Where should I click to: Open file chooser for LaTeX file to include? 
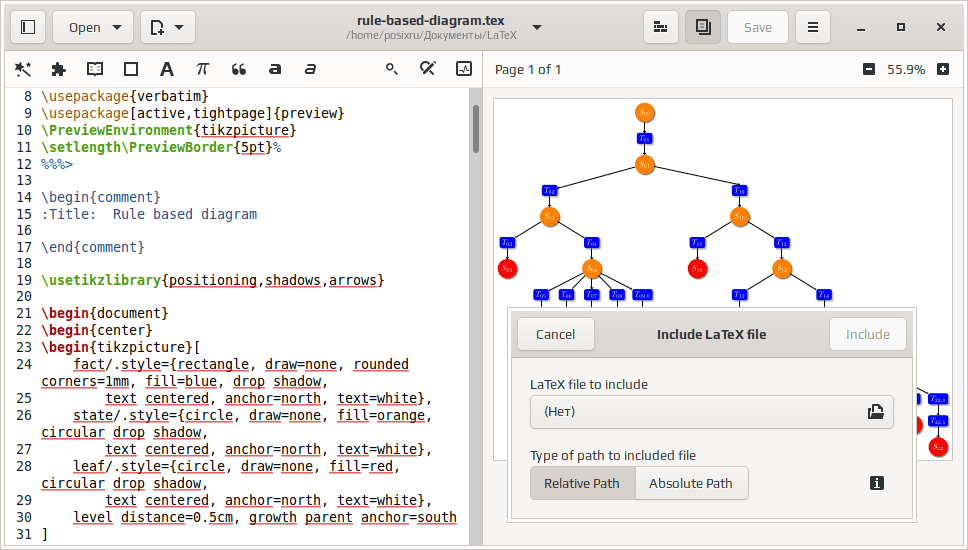pyautogui.click(x=711, y=412)
